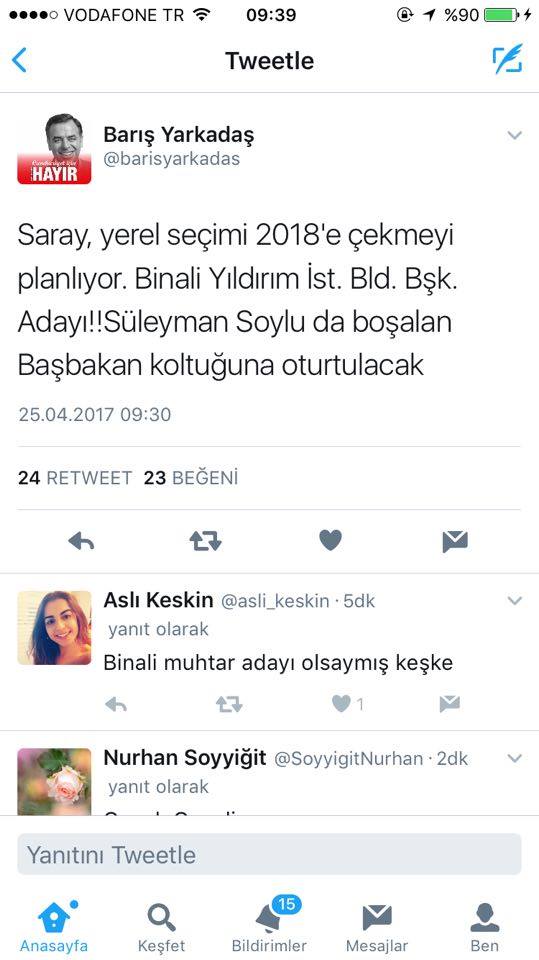Tap the back arrow in header
The width and height of the screenshot is (539, 960).
pyautogui.click(x=20, y=60)
